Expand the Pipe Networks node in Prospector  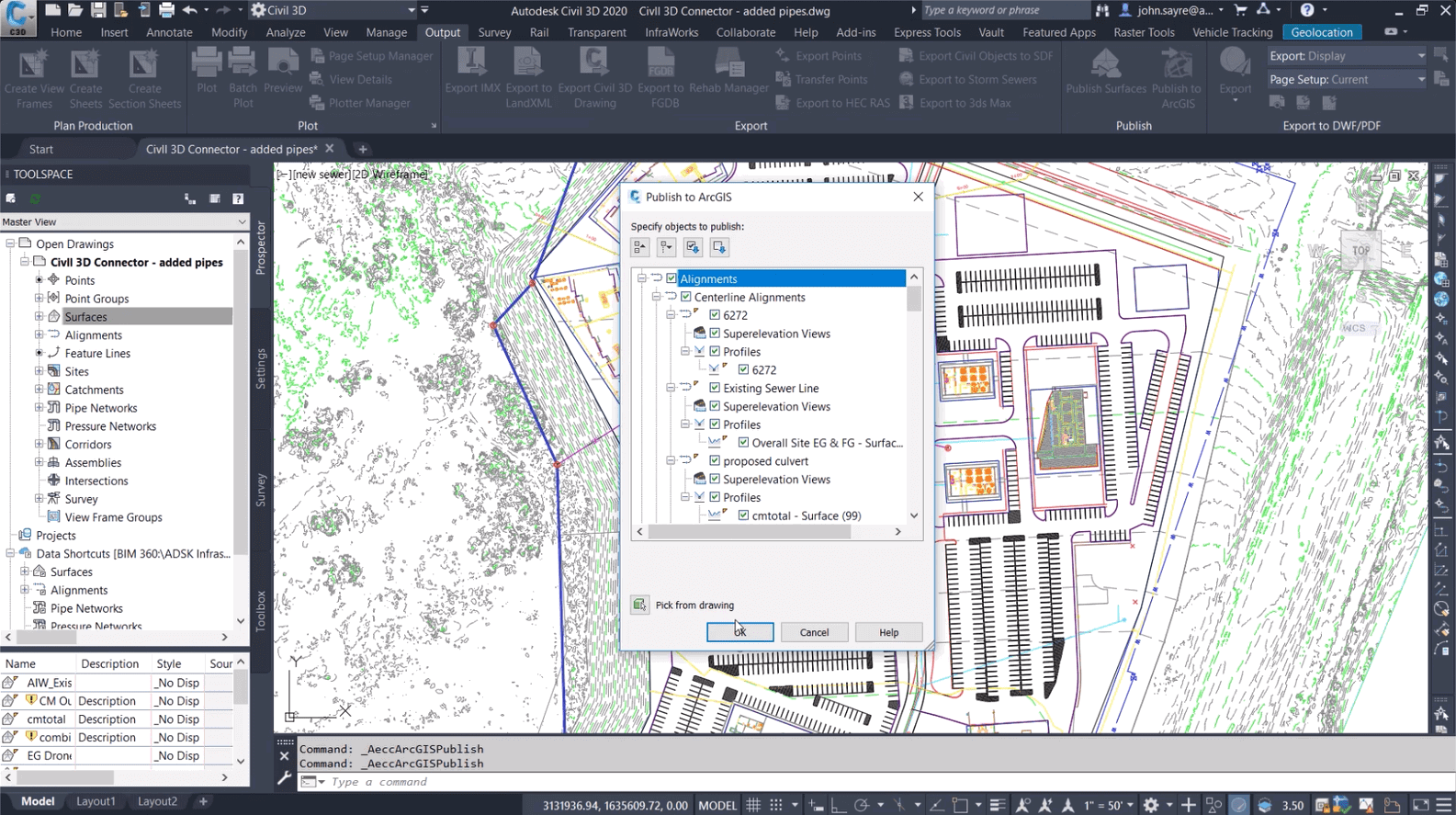[x=39, y=408]
